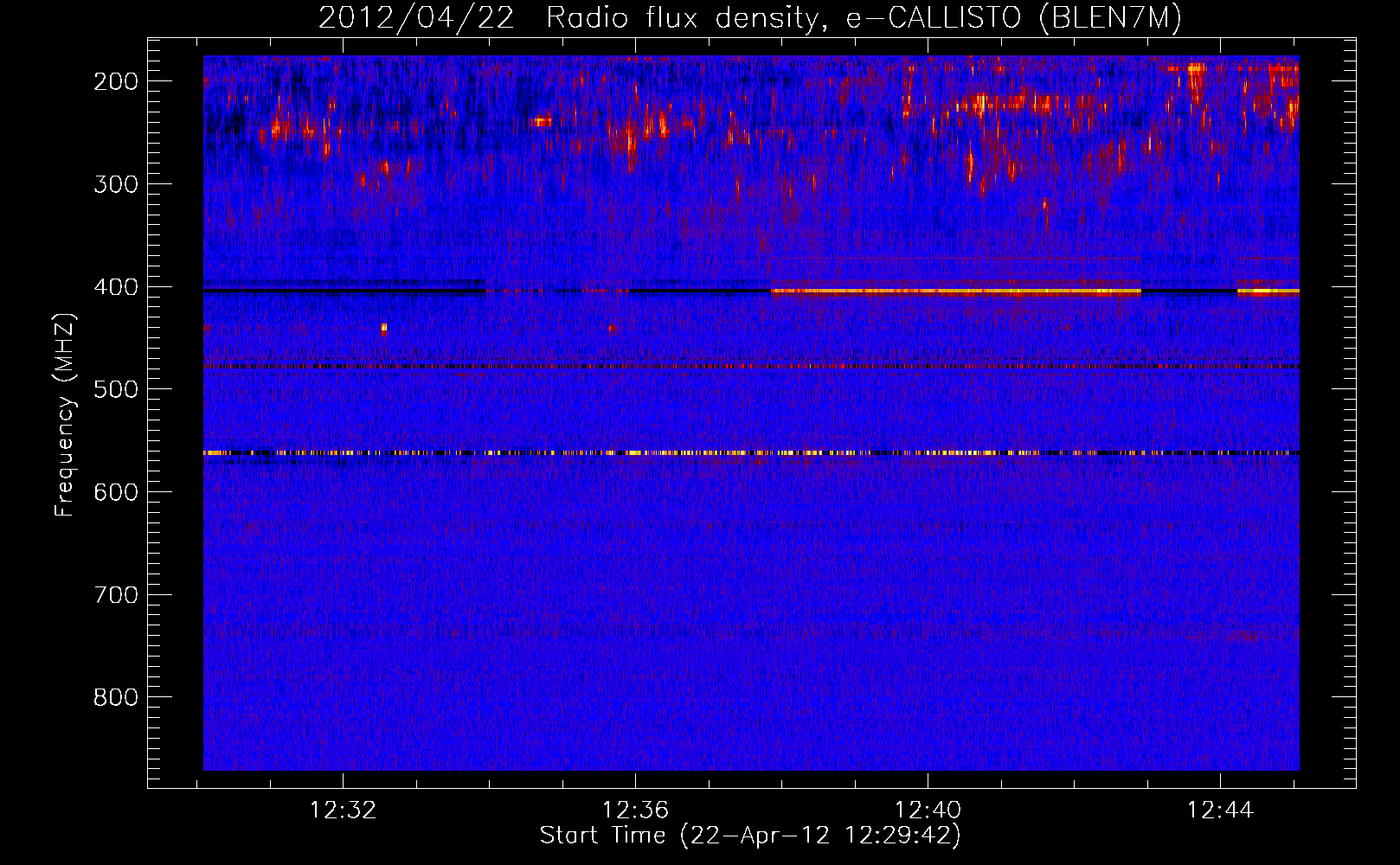Click the 400 frequency tick label
This screenshot has height=865, width=1400.
pos(116,287)
